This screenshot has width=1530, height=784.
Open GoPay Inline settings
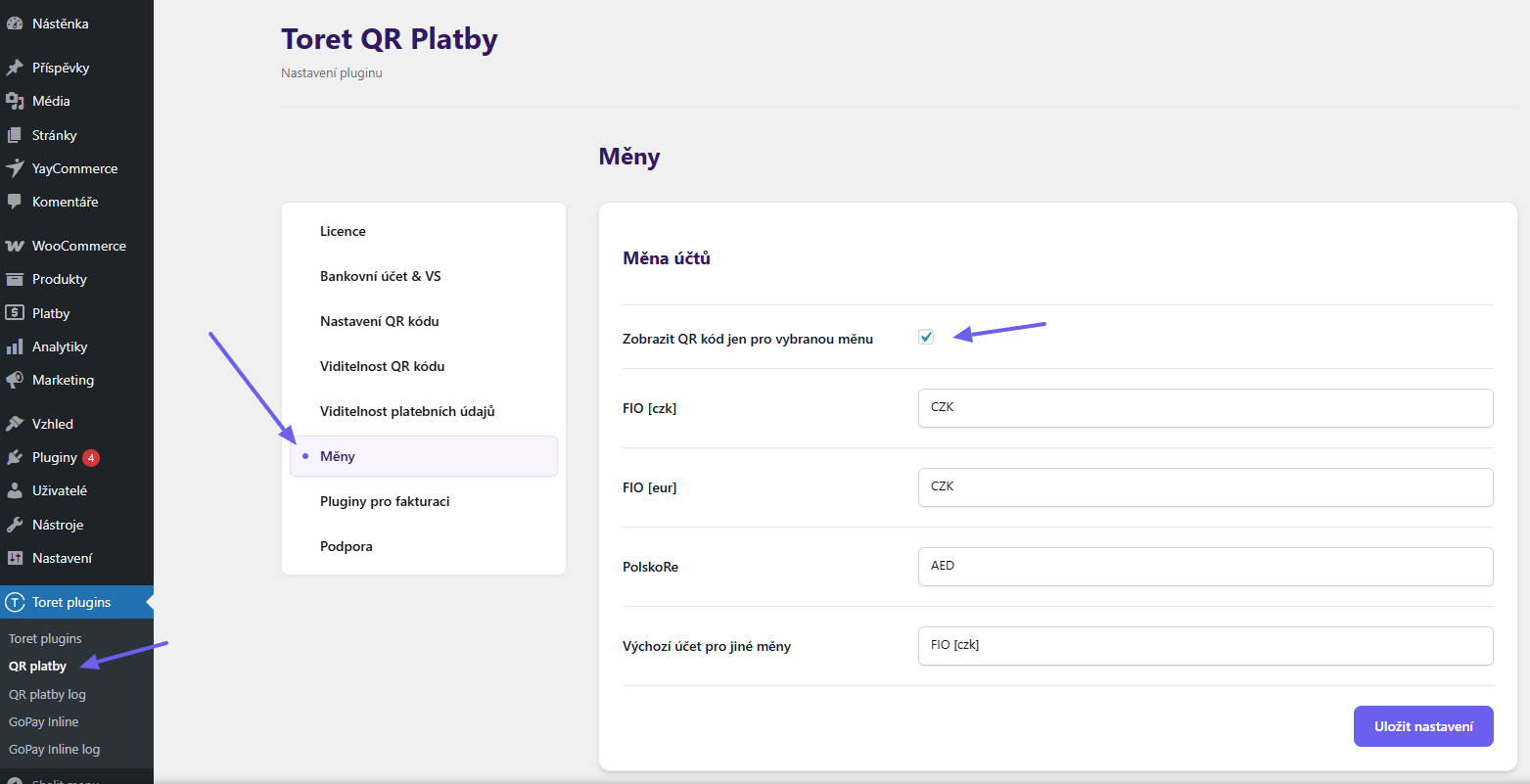pos(43,721)
